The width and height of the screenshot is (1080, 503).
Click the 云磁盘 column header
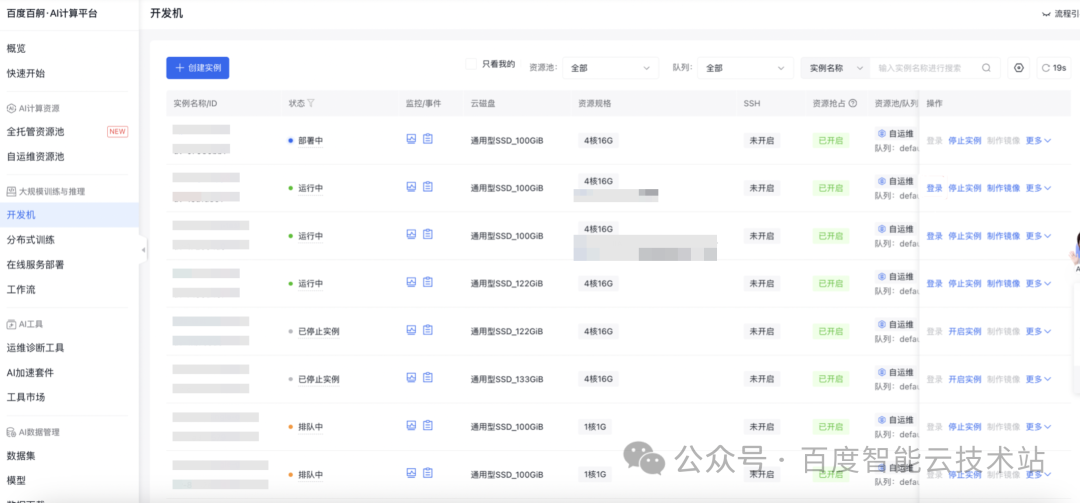click(483, 103)
